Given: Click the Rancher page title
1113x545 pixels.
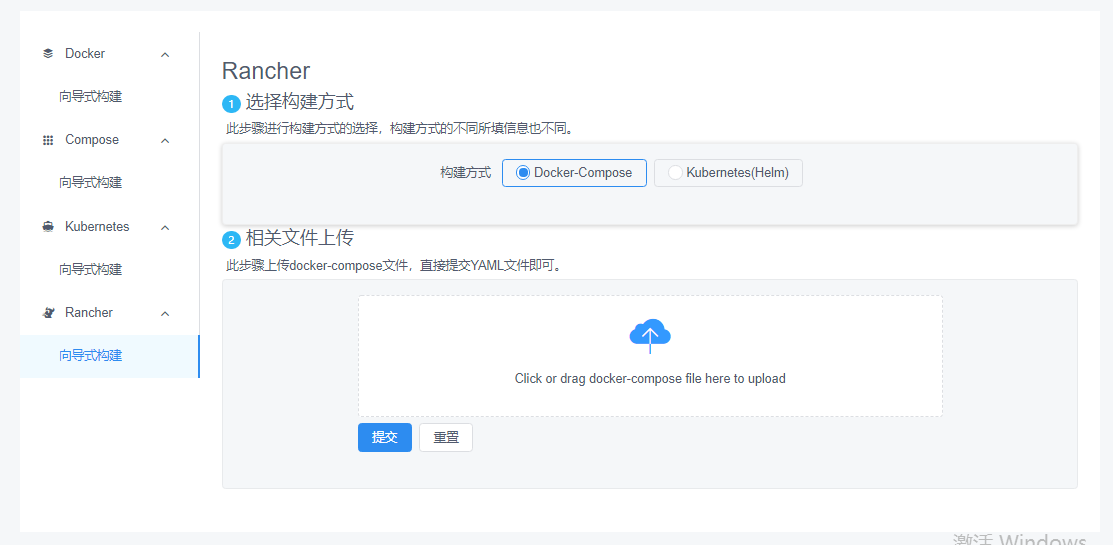Looking at the screenshot, I should [x=266, y=71].
